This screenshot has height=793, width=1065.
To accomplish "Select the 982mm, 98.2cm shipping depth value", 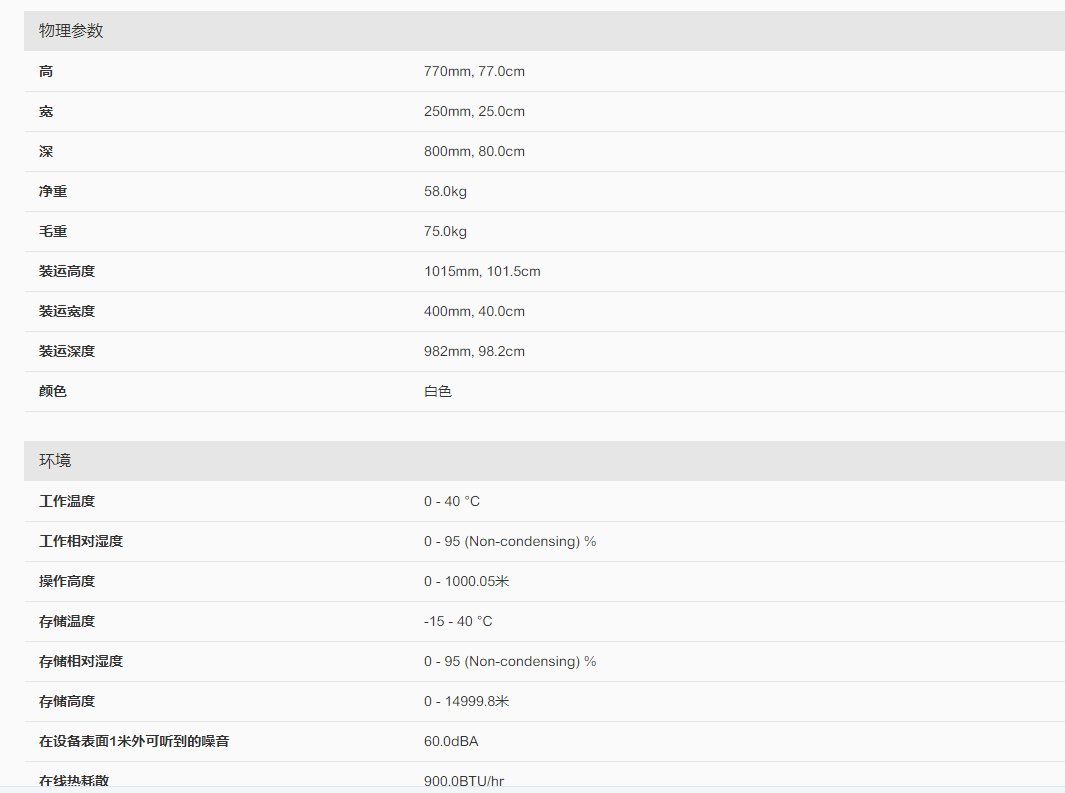I will click(474, 351).
